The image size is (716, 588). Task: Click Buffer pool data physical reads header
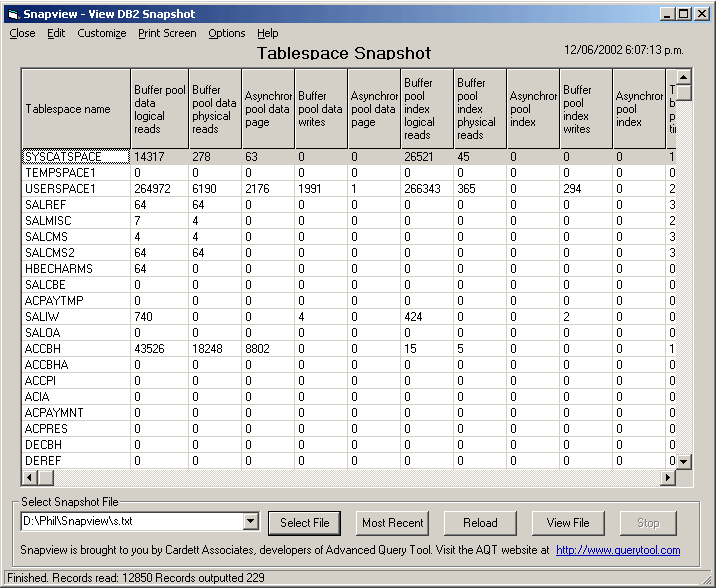tap(215, 109)
